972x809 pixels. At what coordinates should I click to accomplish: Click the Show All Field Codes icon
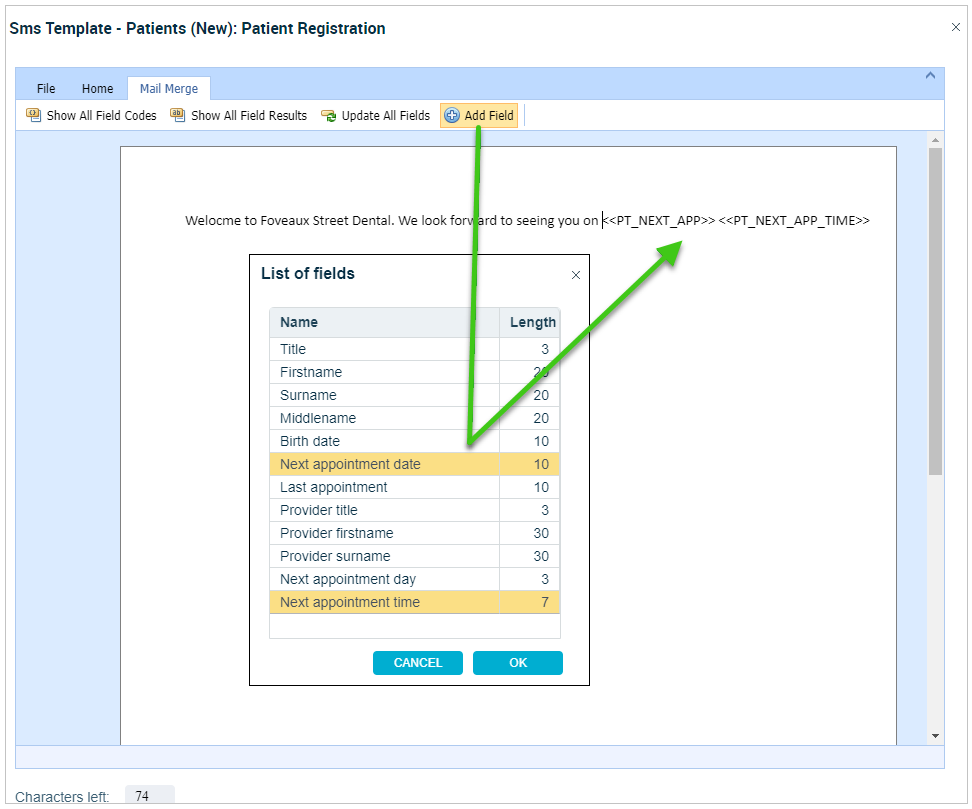point(33,115)
